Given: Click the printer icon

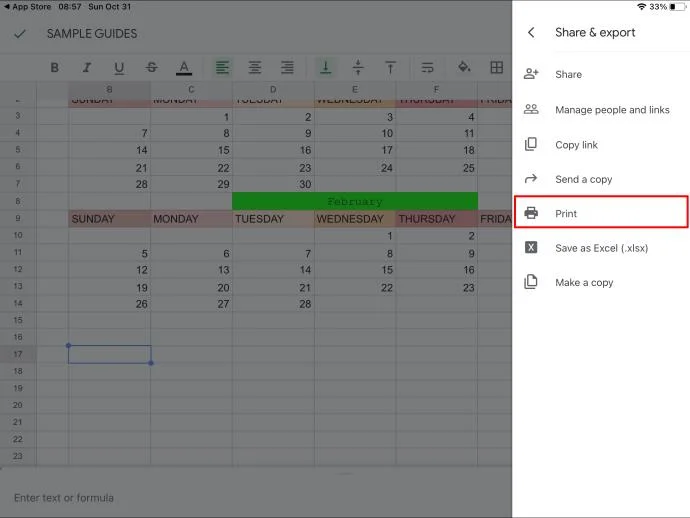Looking at the screenshot, I should 531,213.
